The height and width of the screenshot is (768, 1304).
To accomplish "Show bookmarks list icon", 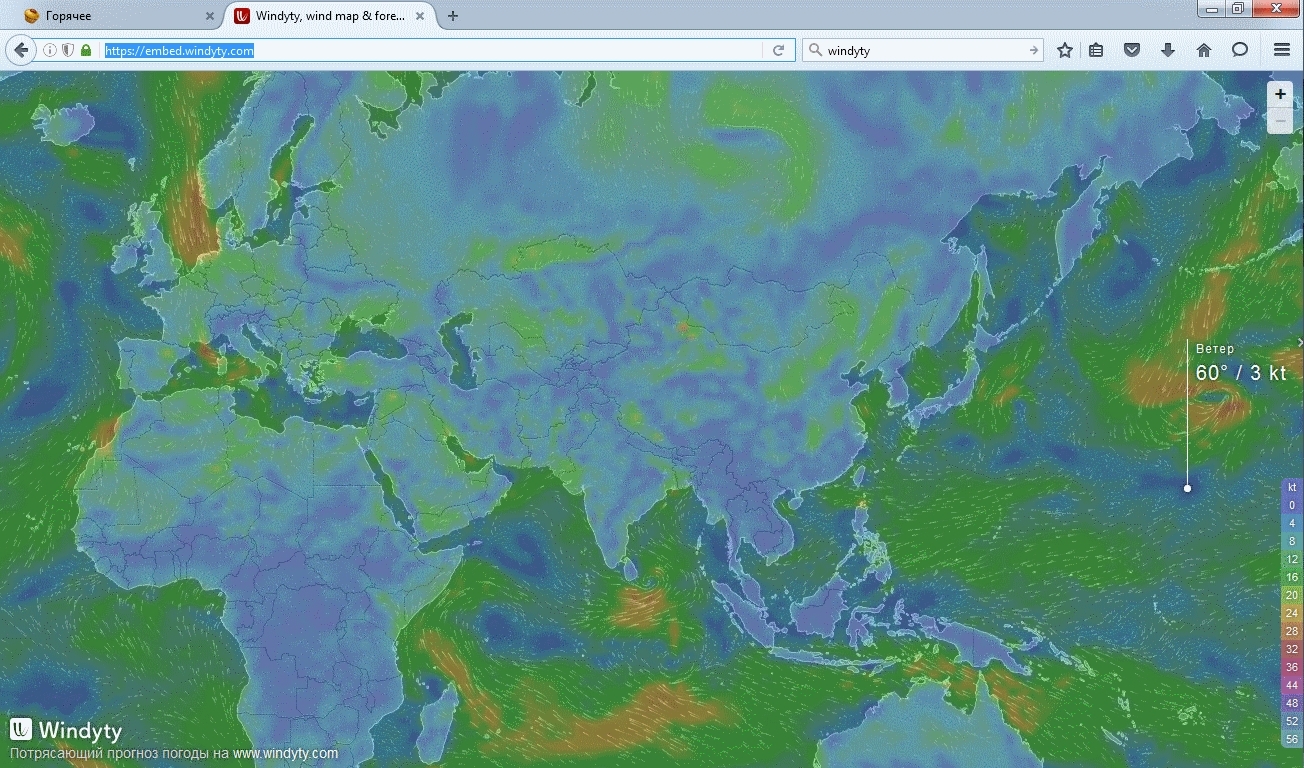I will [x=1096, y=50].
